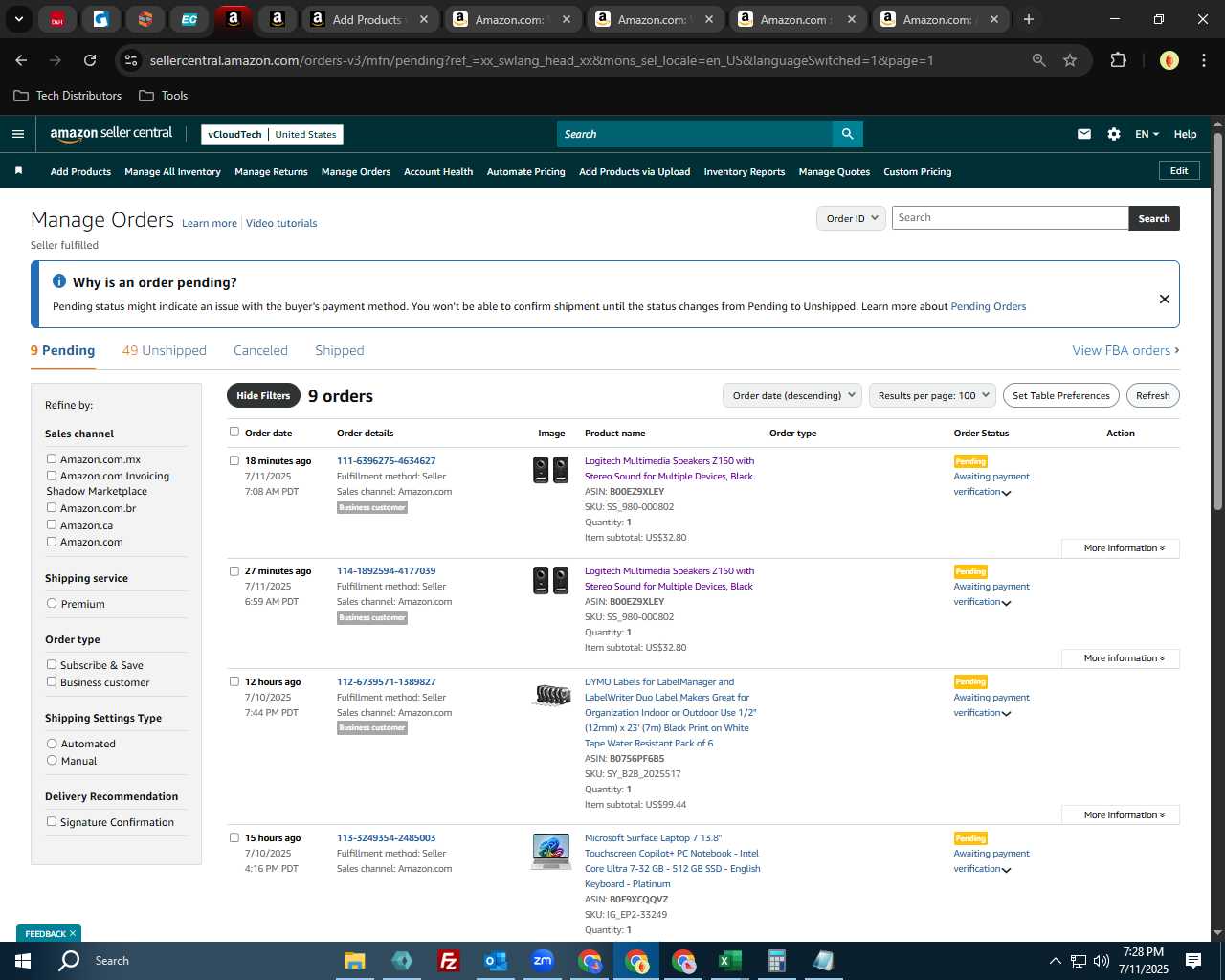Screen dimensions: 1225x980
Task: Show hidden system tray icons chevron
Action: 1055,961
